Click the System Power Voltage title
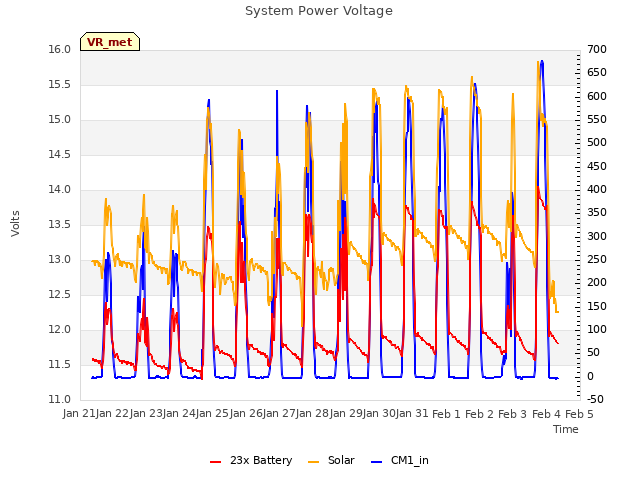This screenshot has height=480, width=640. tap(319, 11)
